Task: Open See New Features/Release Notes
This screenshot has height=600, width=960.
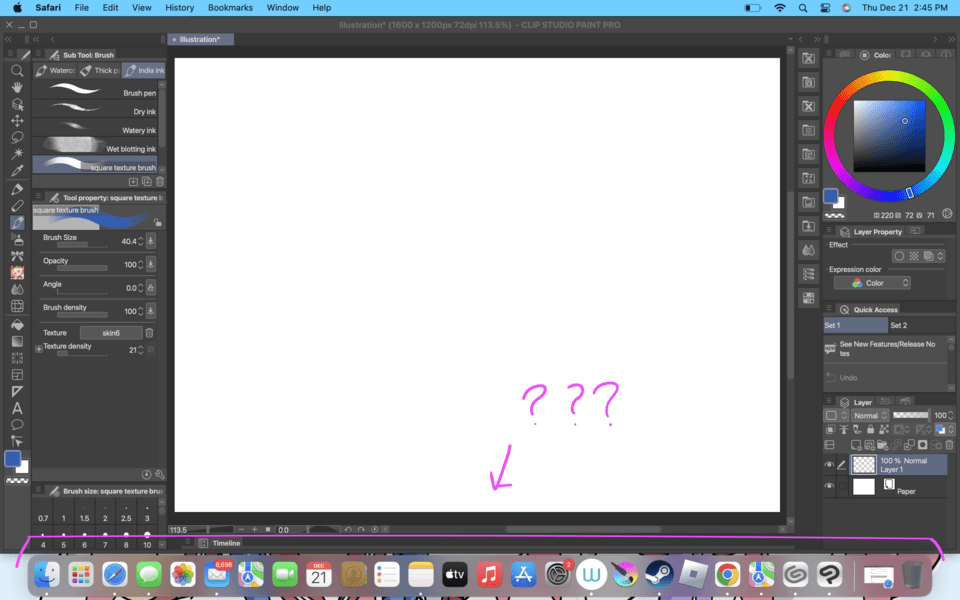Action: [885, 347]
